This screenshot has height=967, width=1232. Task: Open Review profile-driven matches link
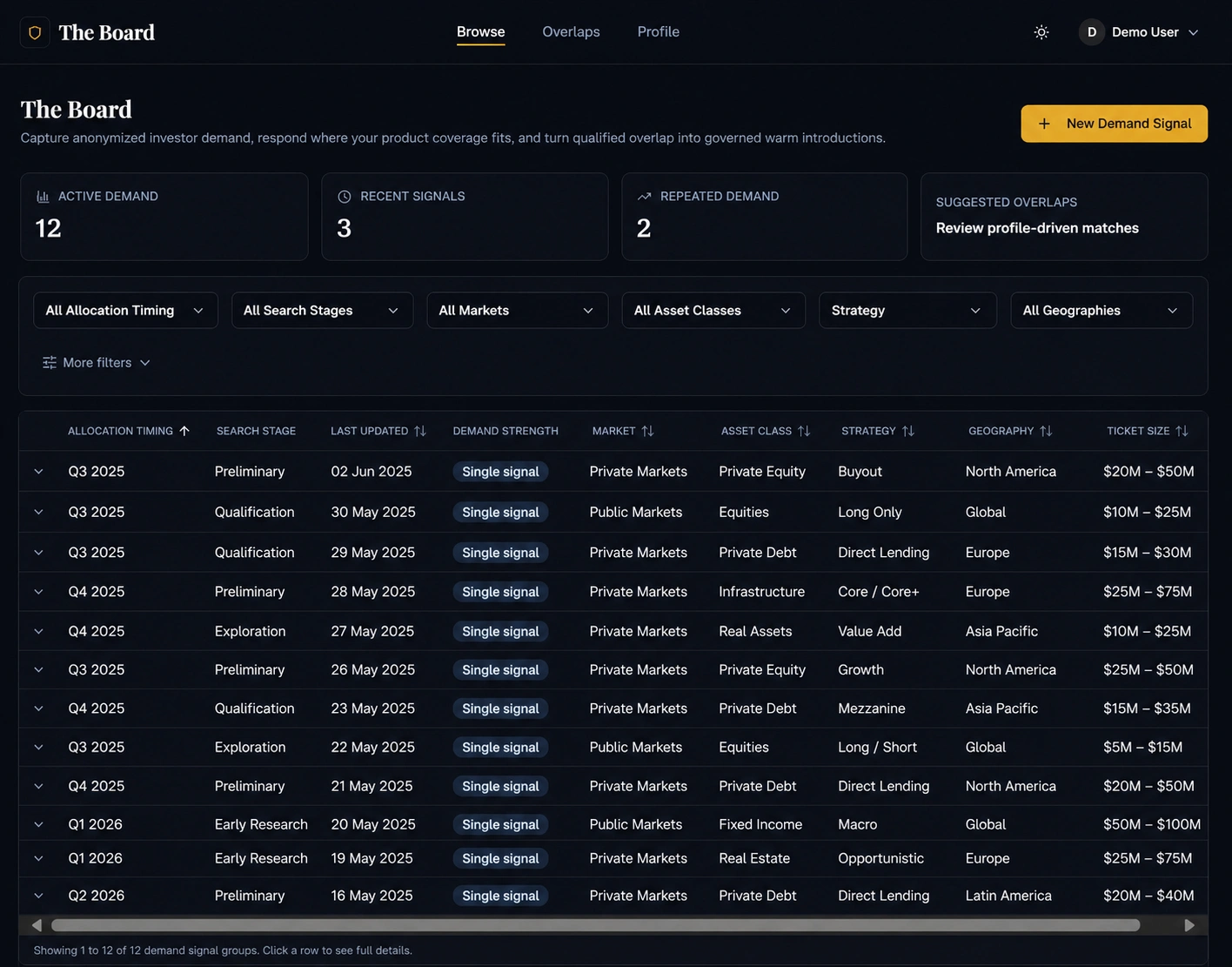1037,228
